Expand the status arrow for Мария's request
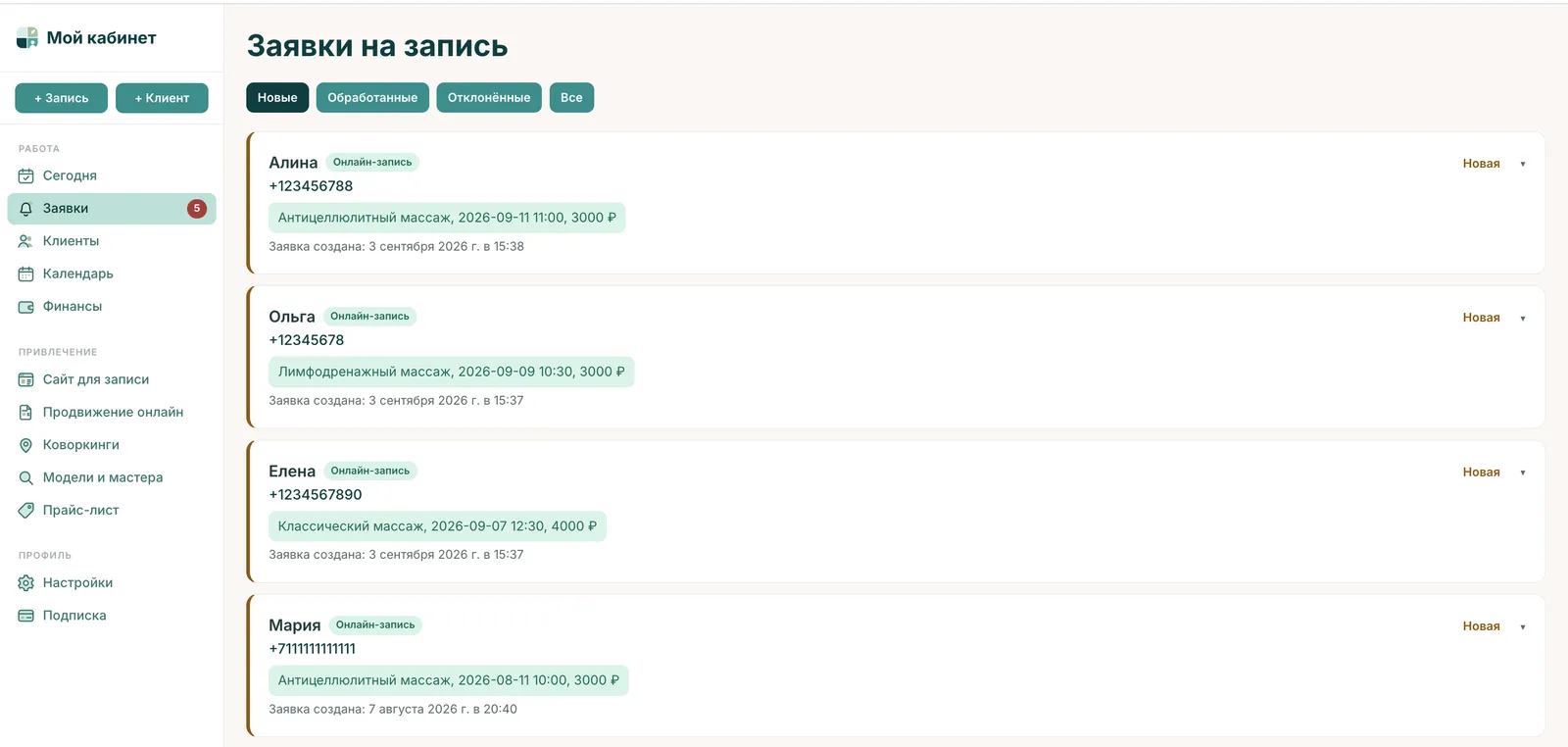The width and height of the screenshot is (1568, 747). 1523,627
